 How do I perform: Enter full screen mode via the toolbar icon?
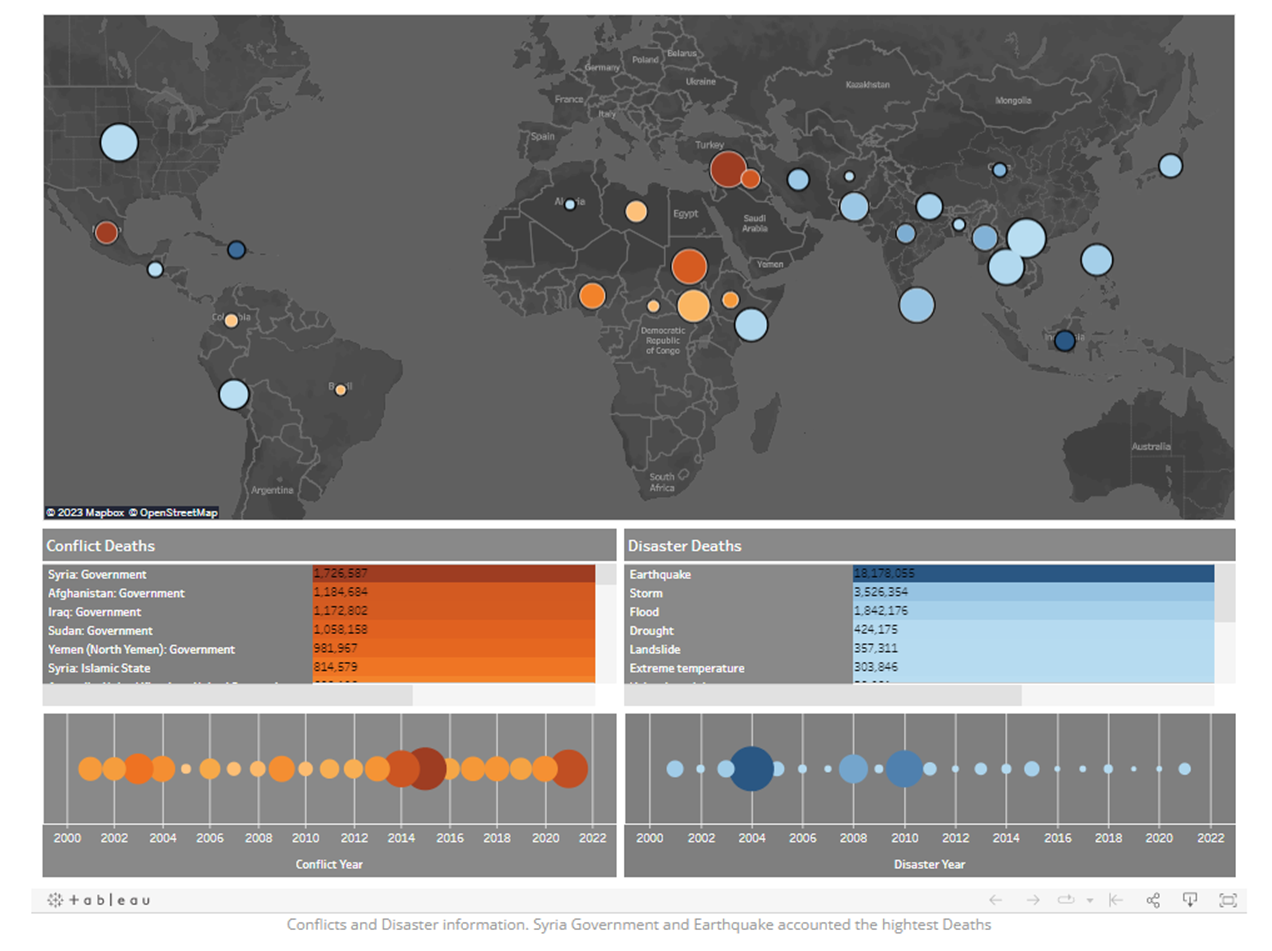point(1229,899)
